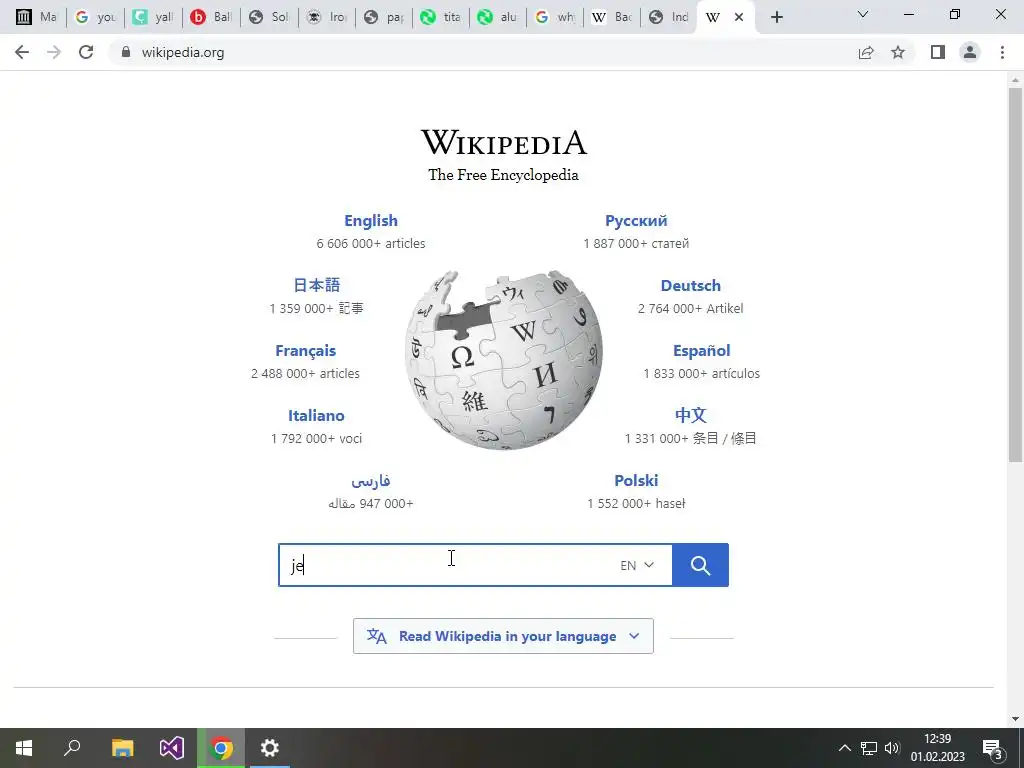
Task: Open the Chrome profile avatar
Action: point(970,52)
